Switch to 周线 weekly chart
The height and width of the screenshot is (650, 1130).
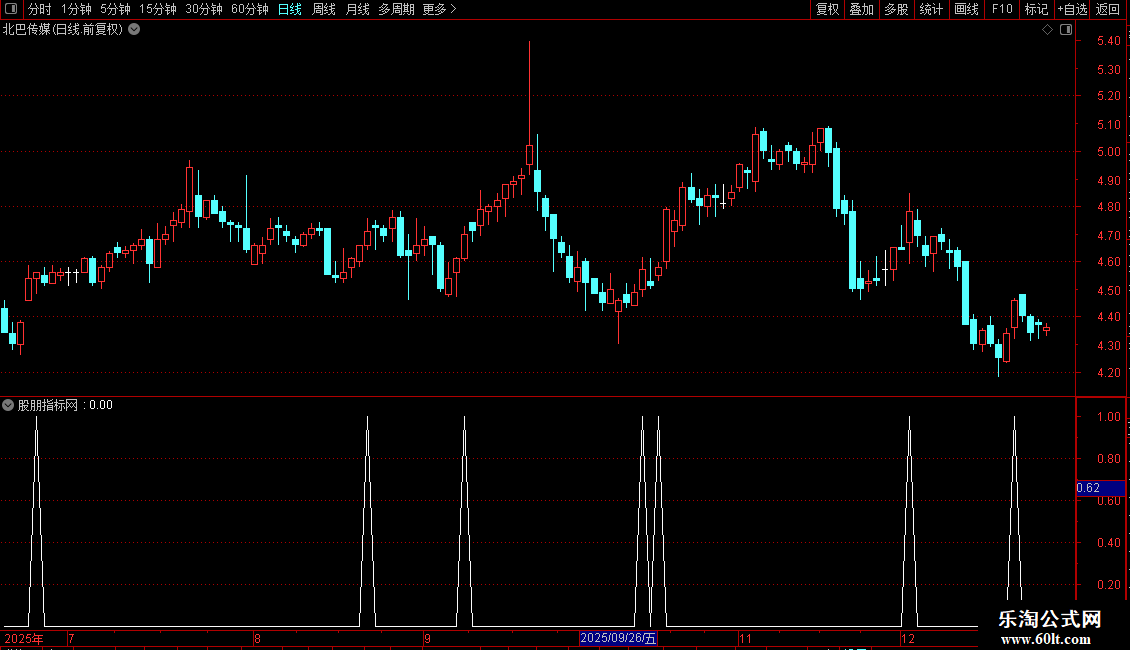[324, 9]
